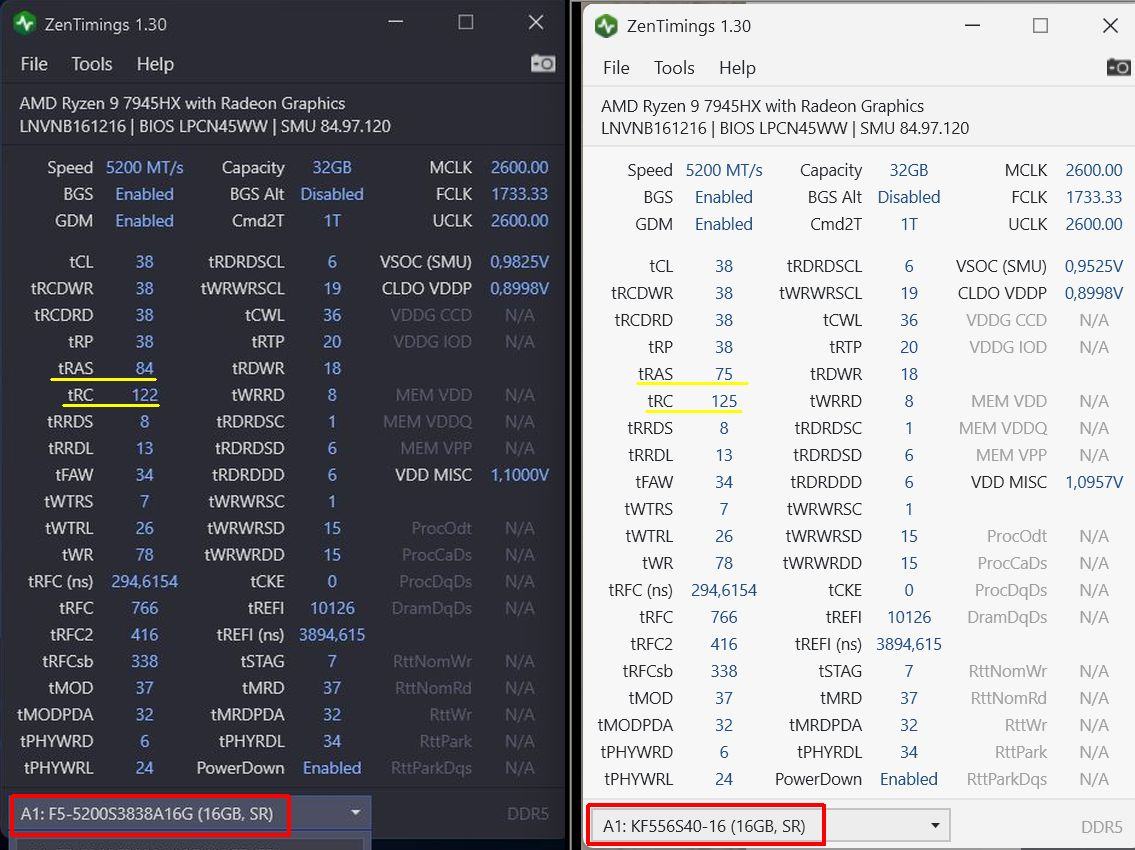This screenshot has width=1135, height=850.
Task: Close the dark ZenTimings window
Action: (536, 22)
